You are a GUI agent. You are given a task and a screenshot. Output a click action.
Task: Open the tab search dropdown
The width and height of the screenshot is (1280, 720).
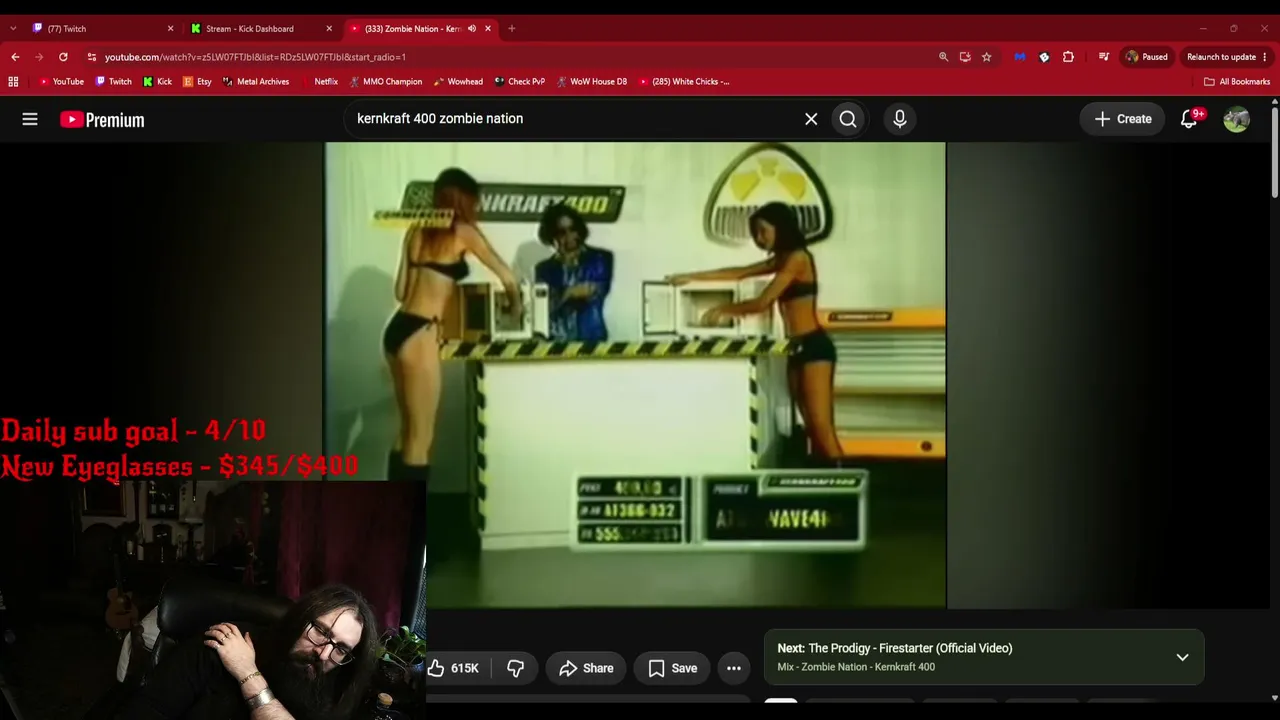click(x=13, y=29)
